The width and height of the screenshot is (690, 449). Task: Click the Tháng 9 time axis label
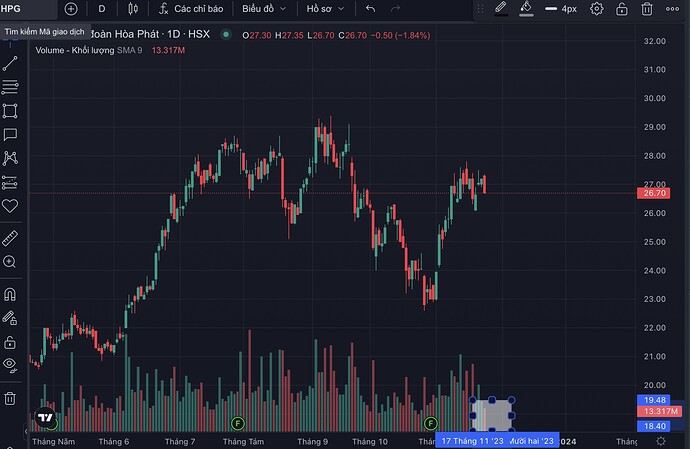pos(312,442)
